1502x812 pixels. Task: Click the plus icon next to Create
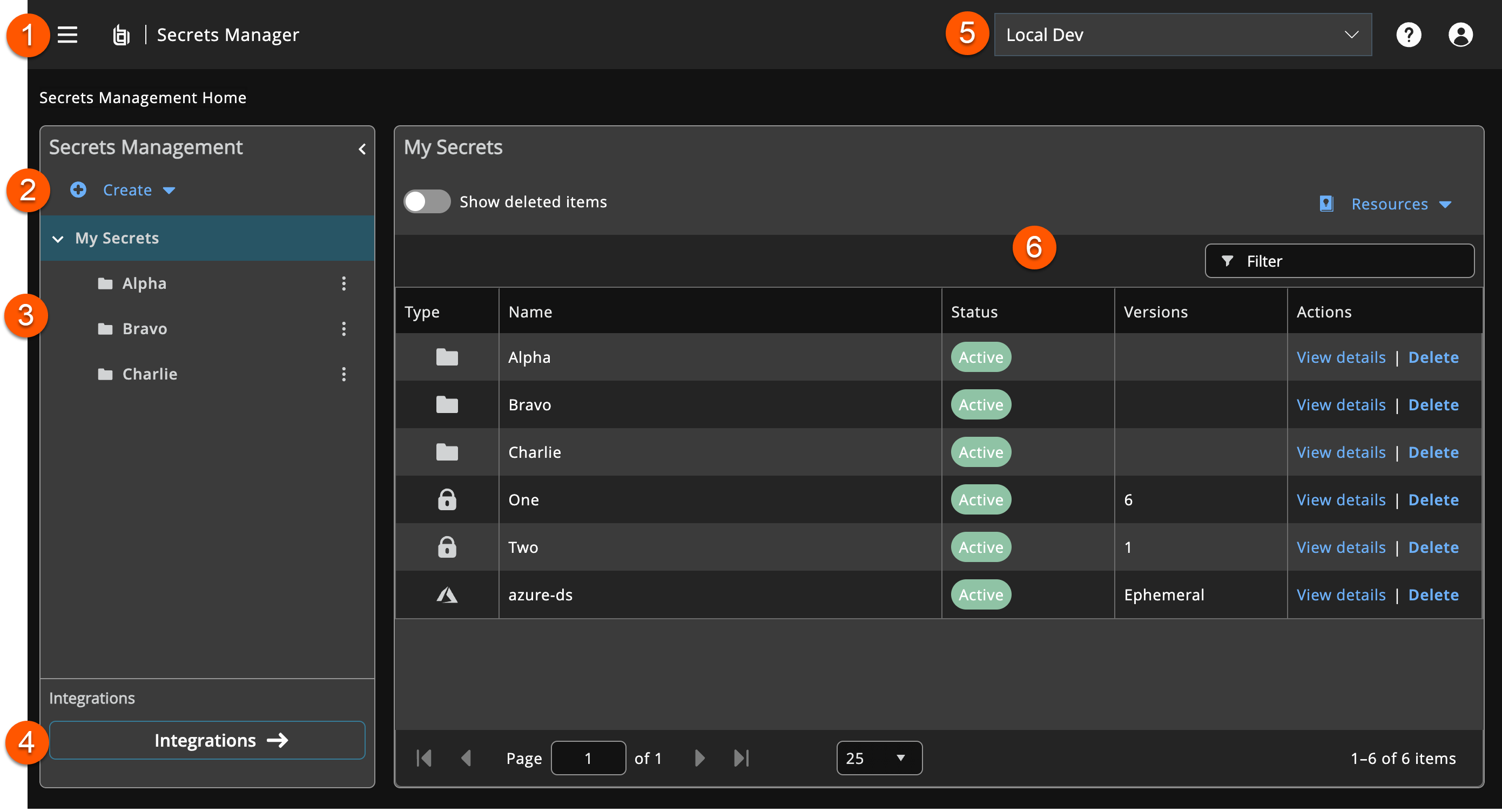tap(78, 190)
